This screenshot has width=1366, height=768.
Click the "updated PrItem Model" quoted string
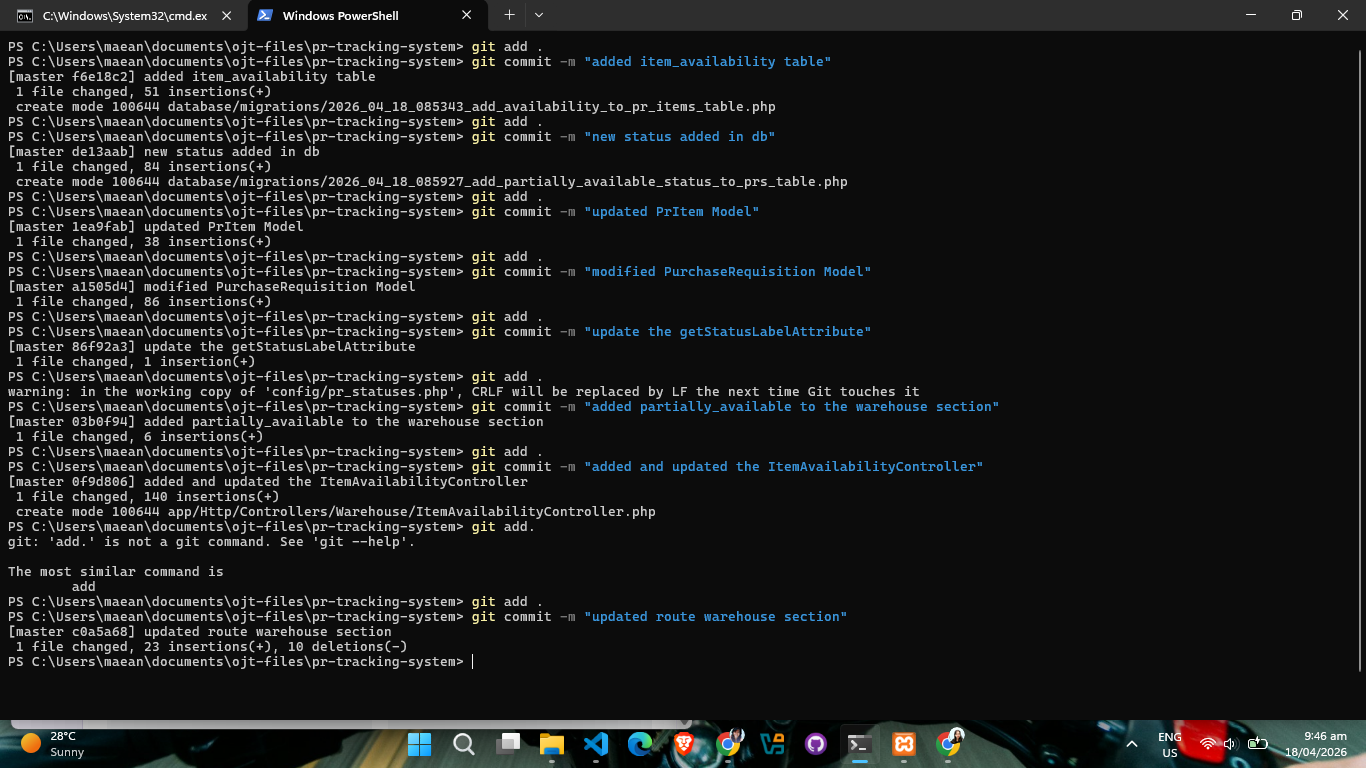pos(672,212)
